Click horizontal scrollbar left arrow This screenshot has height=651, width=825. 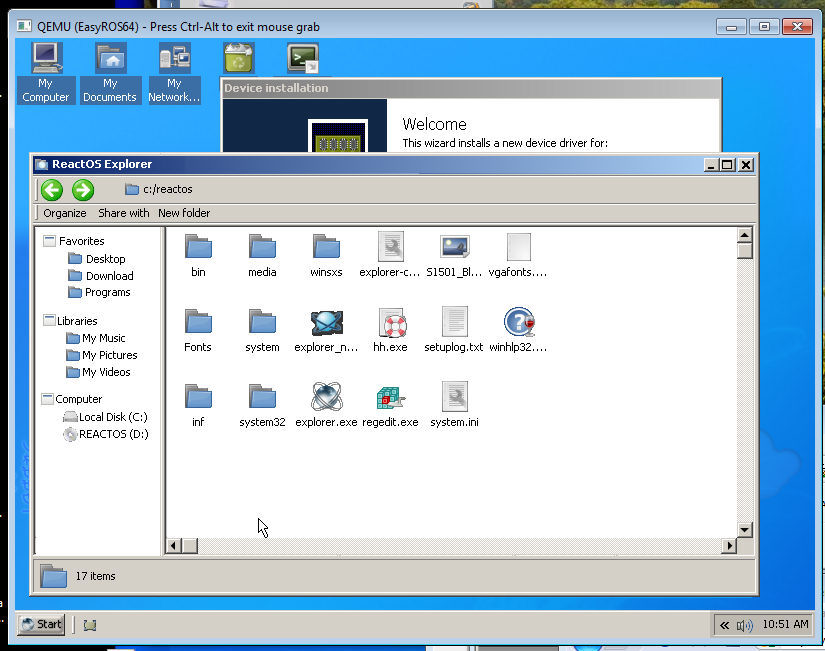click(x=173, y=546)
